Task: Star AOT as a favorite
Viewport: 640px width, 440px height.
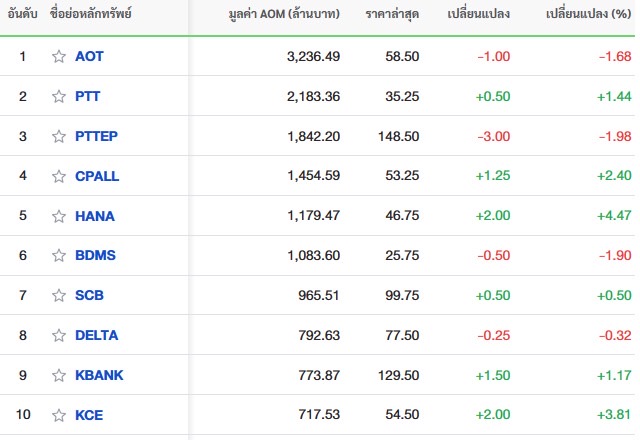Action: pos(59,56)
